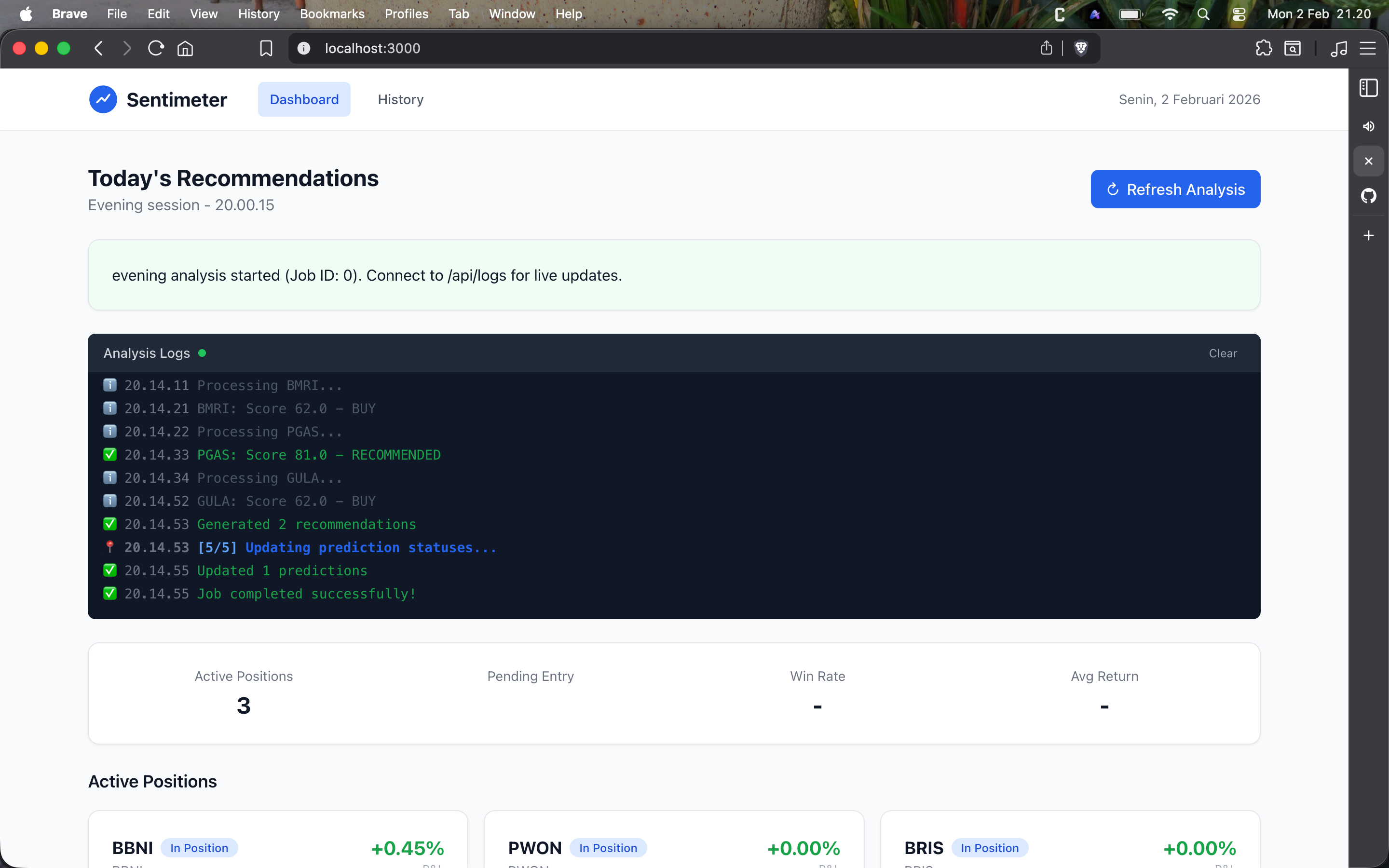
Task: Reload the page with browser refresh icon
Action: click(156, 48)
